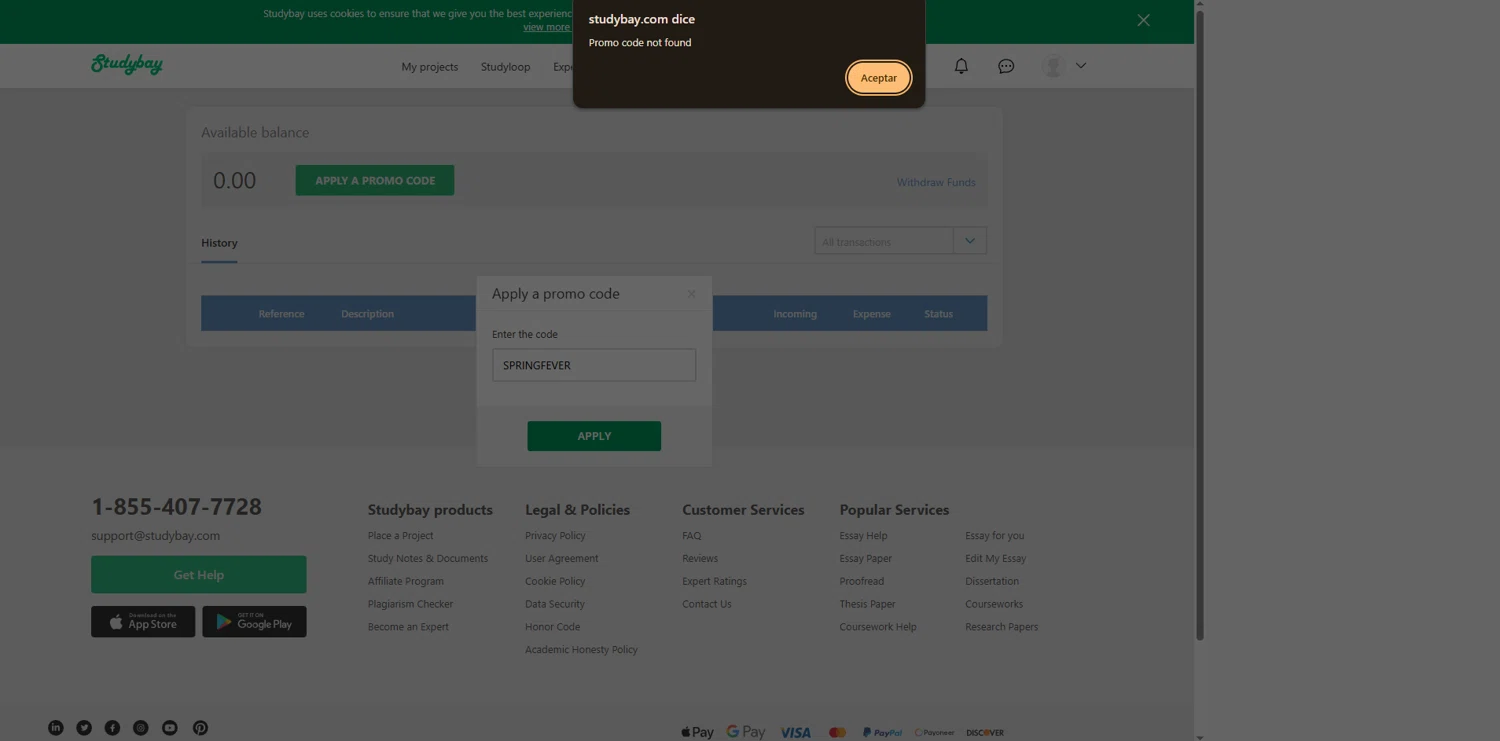This screenshot has width=1500, height=741.
Task: Expand the transactions filter arrow
Action: pyautogui.click(x=970, y=241)
